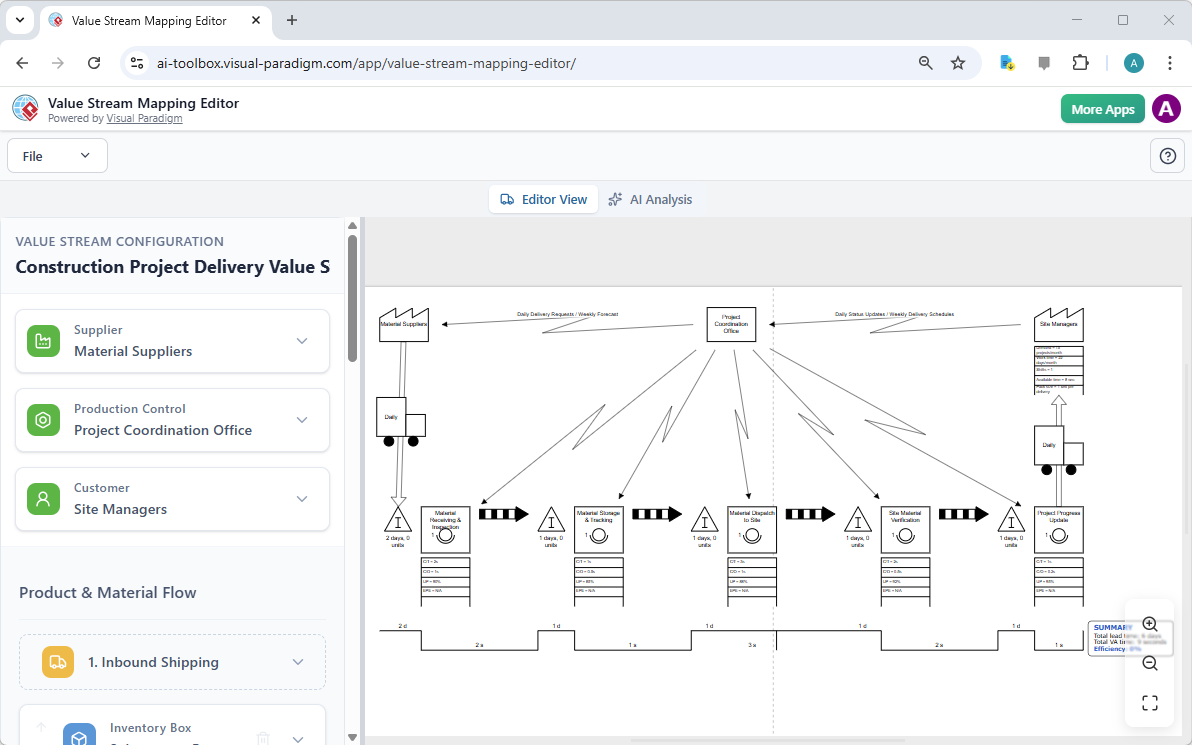The width and height of the screenshot is (1192, 745).
Task: Switch to the AI Analysis tab
Action: click(651, 199)
